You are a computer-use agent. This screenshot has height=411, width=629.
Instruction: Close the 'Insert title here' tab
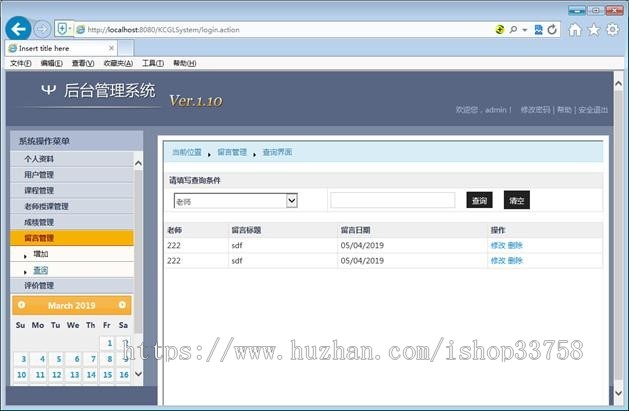[112, 48]
